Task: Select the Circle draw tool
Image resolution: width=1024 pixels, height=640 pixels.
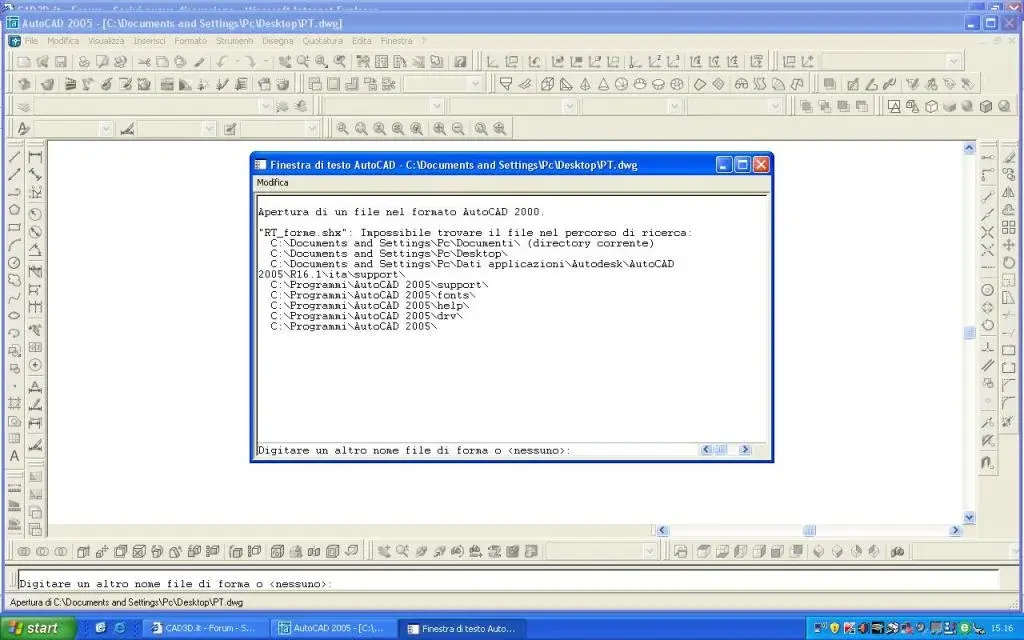Action: (x=14, y=263)
